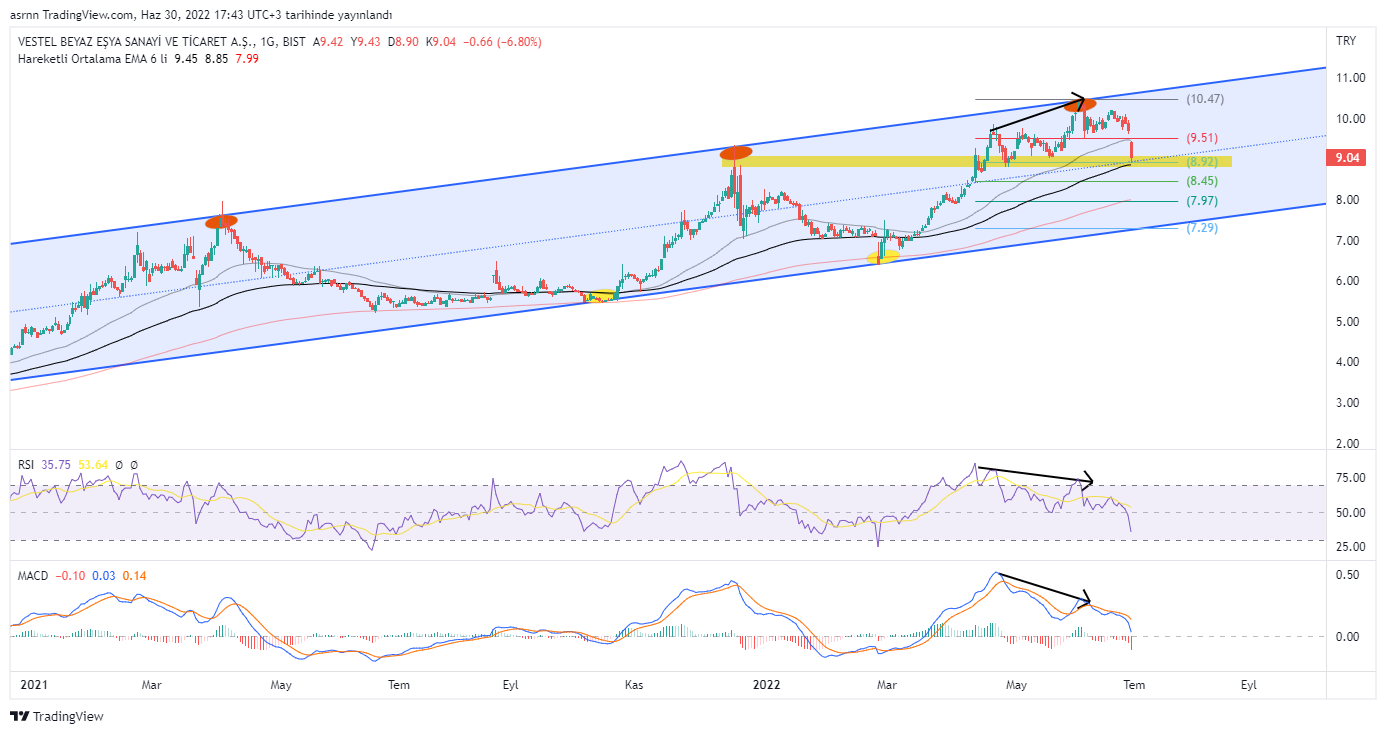The width and height of the screenshot is (1386, 734).
Task: Click the 75.00 RSI axis label
Action: click(1349, 478)
